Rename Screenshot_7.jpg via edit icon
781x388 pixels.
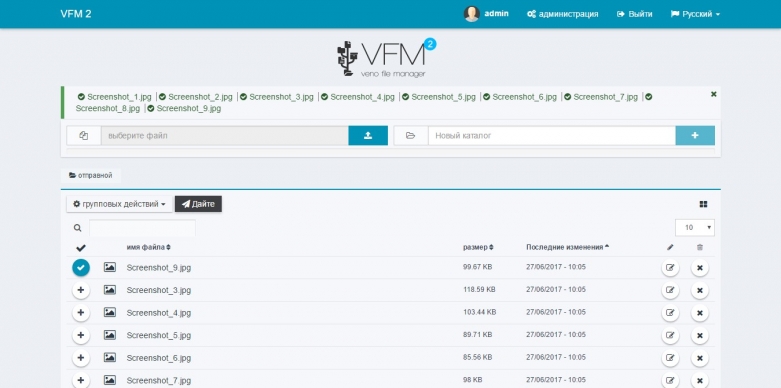(x=670, y=381)
